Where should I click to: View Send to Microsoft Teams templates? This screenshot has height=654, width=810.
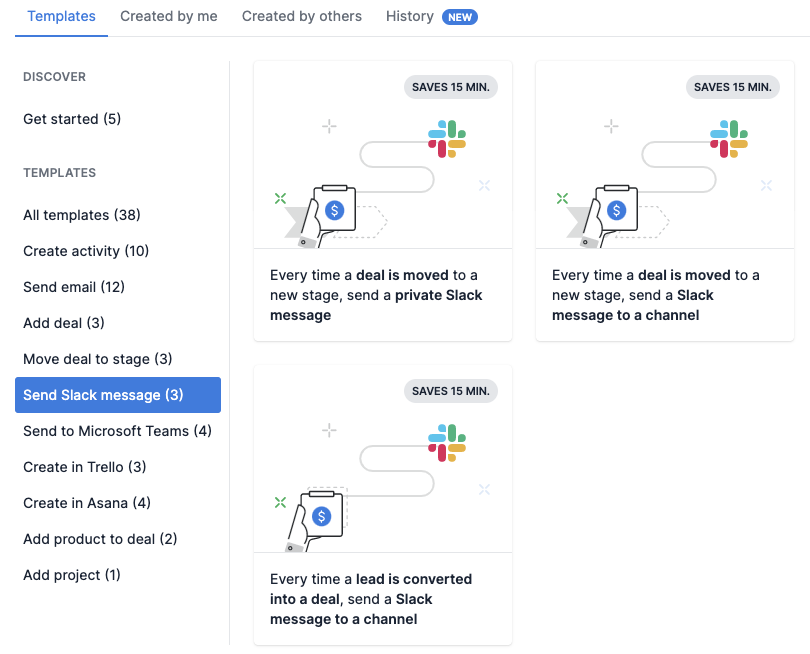click(x=117, y=431)
